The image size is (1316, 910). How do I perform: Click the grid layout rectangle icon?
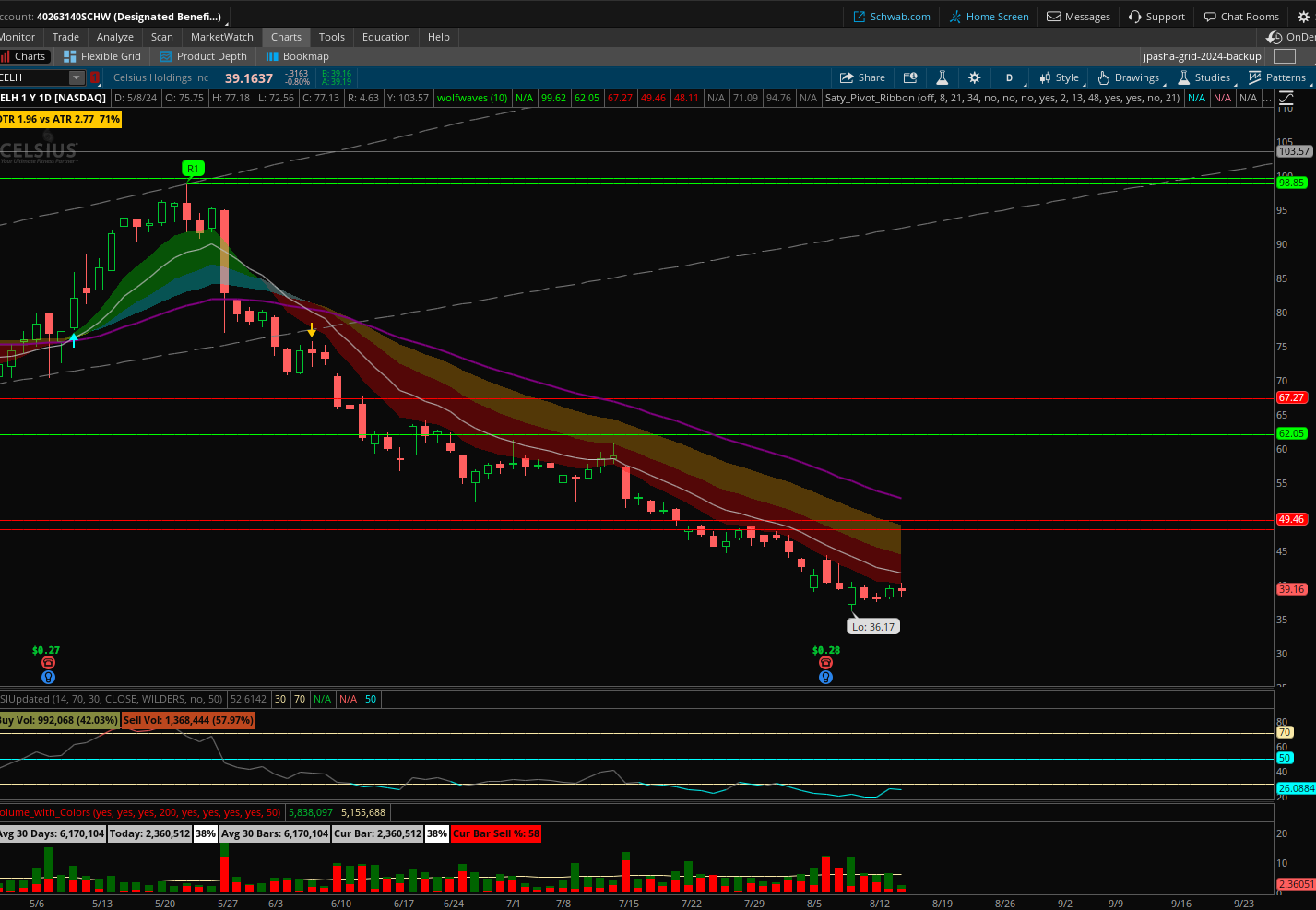[x=1284, y=56]
